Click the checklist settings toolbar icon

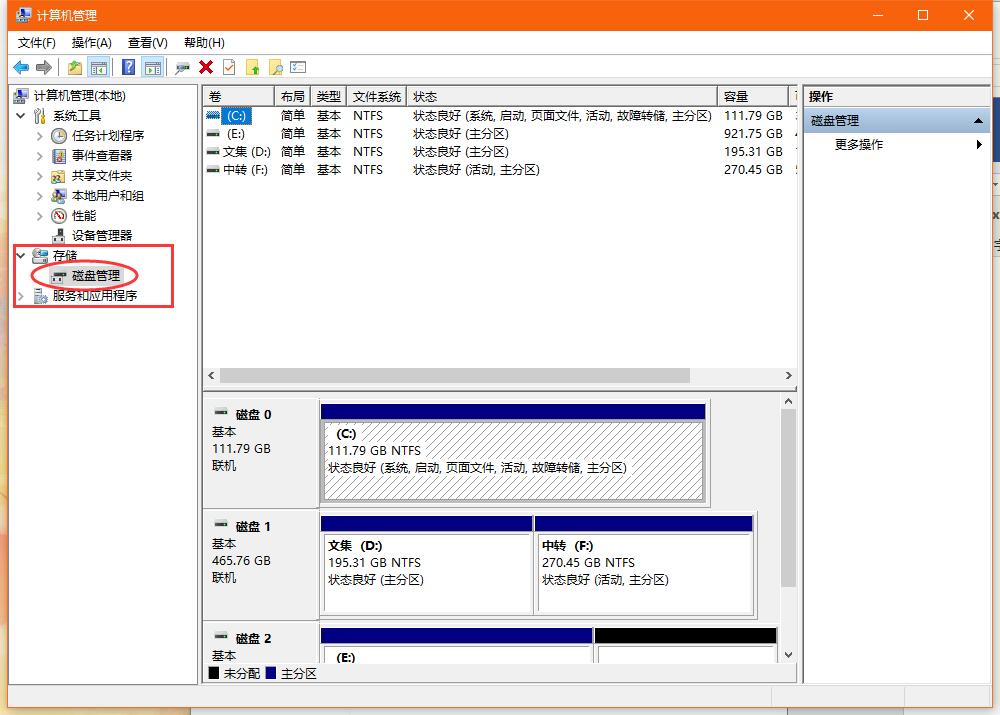(x=298, y=67)
